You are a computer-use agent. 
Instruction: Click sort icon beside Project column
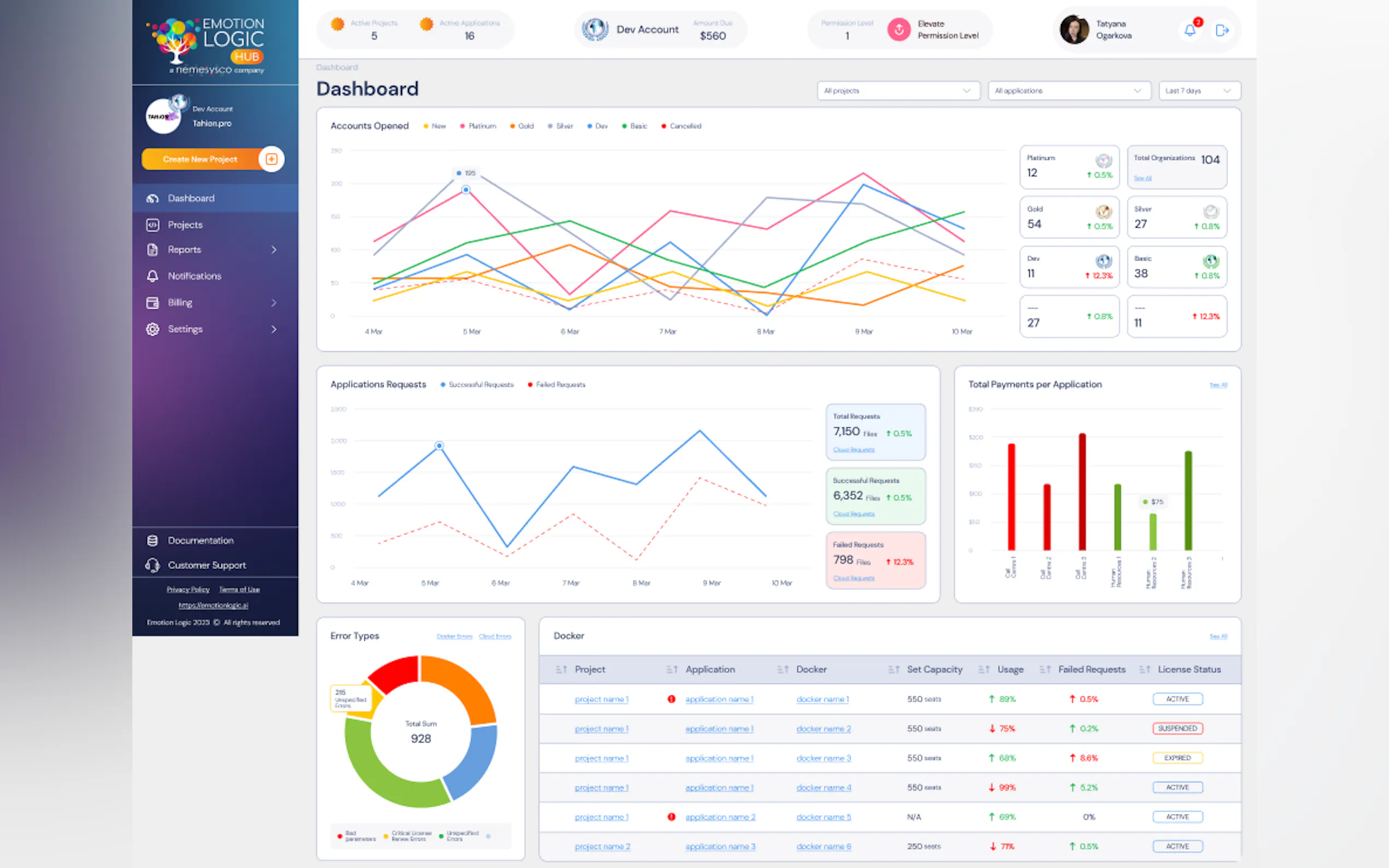click(x=561, y=670)
